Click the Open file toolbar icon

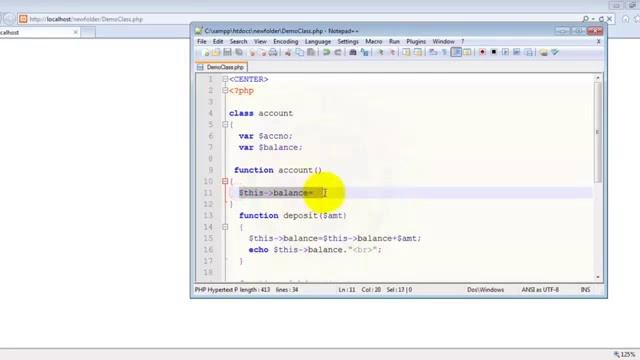coord(216,52)
